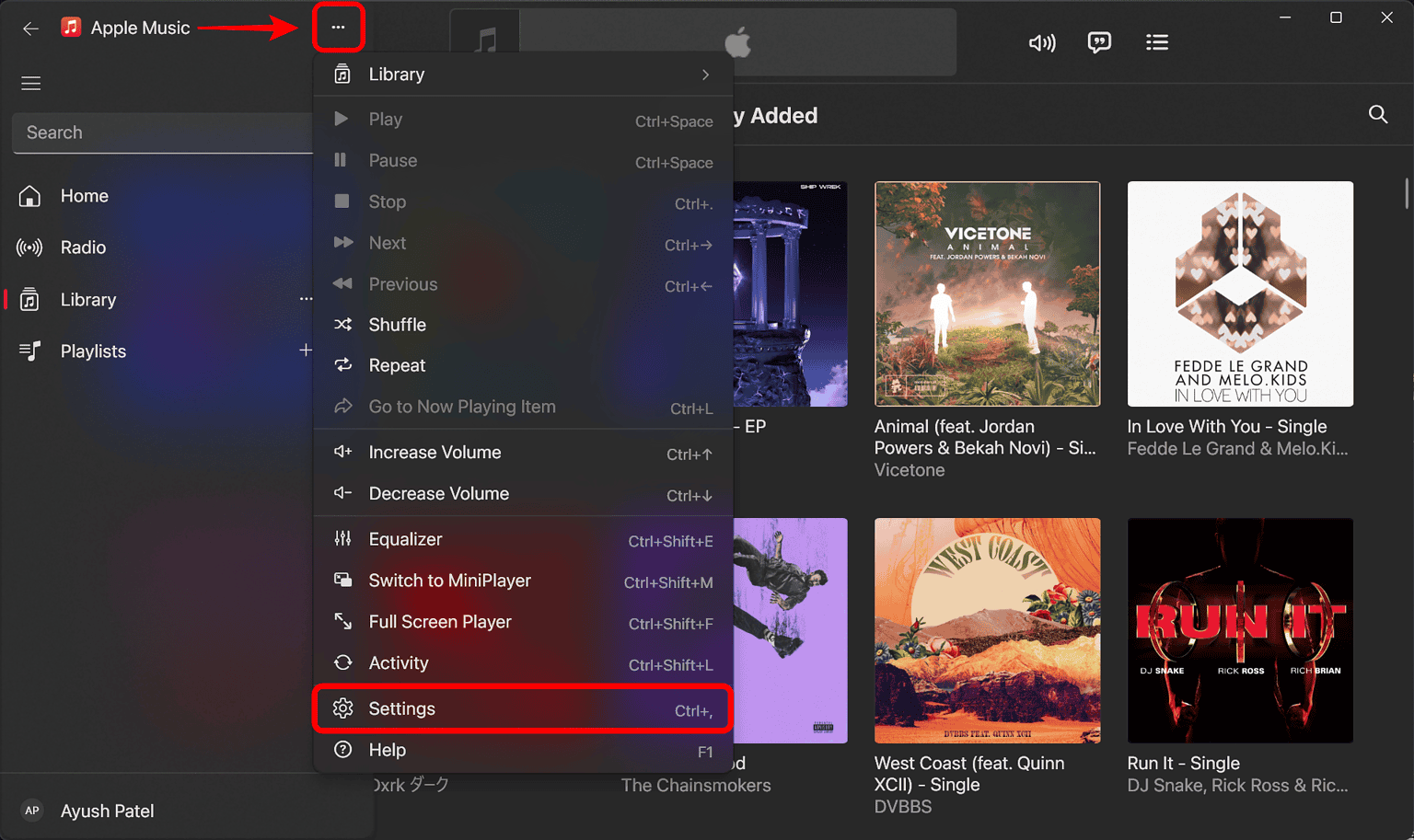Collapse the sidebar with hamburger icon

[x=30, y=83]
